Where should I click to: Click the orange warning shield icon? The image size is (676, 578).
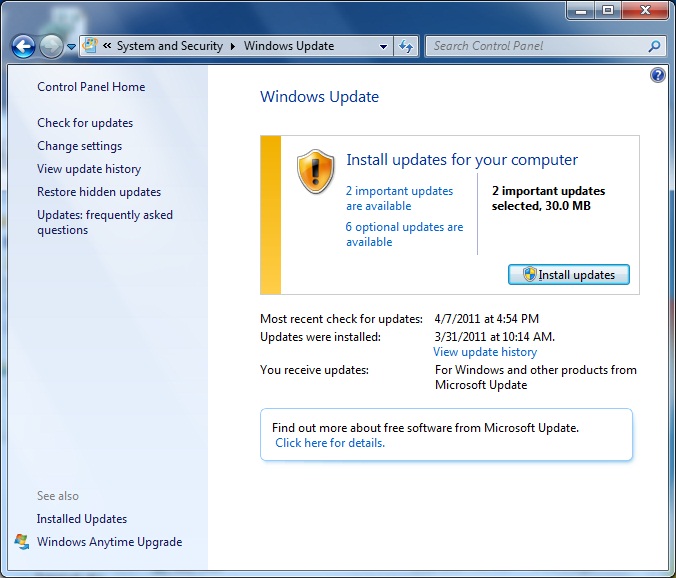[316, 172]
